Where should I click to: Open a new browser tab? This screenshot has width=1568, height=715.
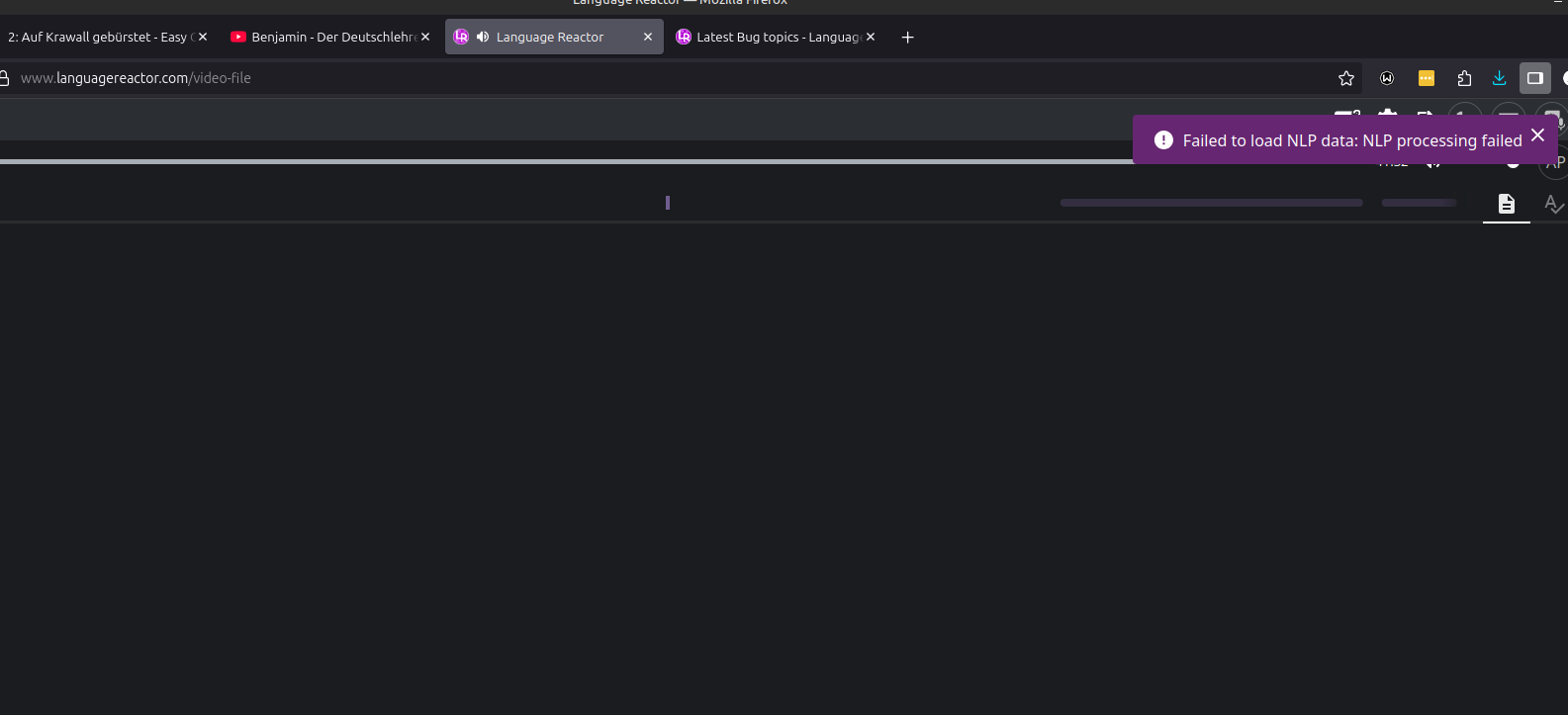(x=907, y=38)
